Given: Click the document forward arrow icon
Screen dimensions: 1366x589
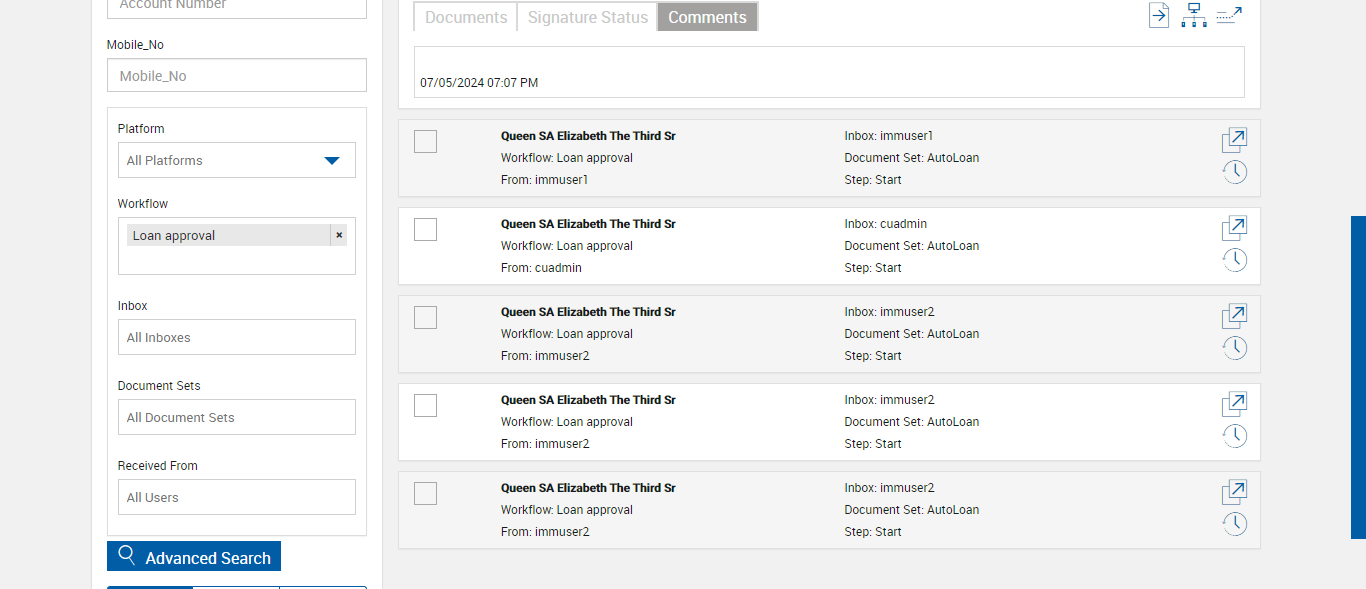Looking at the screenshot, I should tap(1159, 15).
